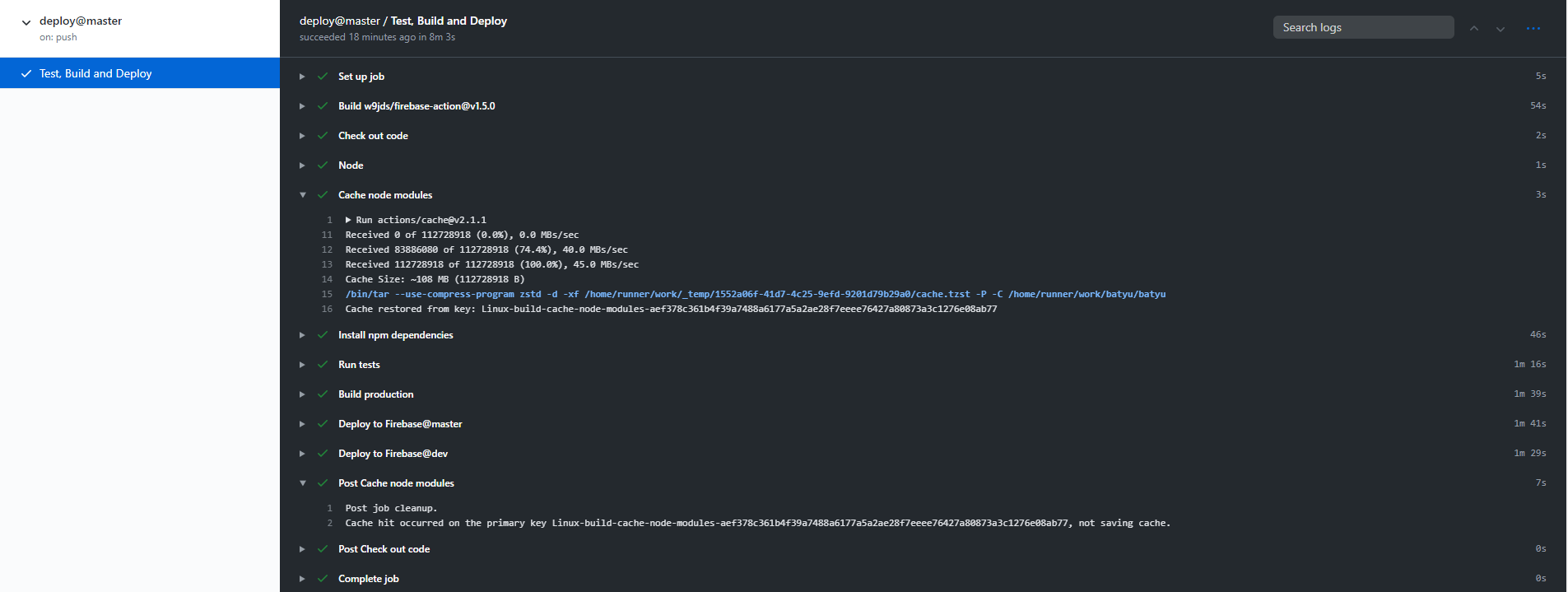Go to previous search result arrow
Screen dimensions: 1568x592
pos(1474,28)
